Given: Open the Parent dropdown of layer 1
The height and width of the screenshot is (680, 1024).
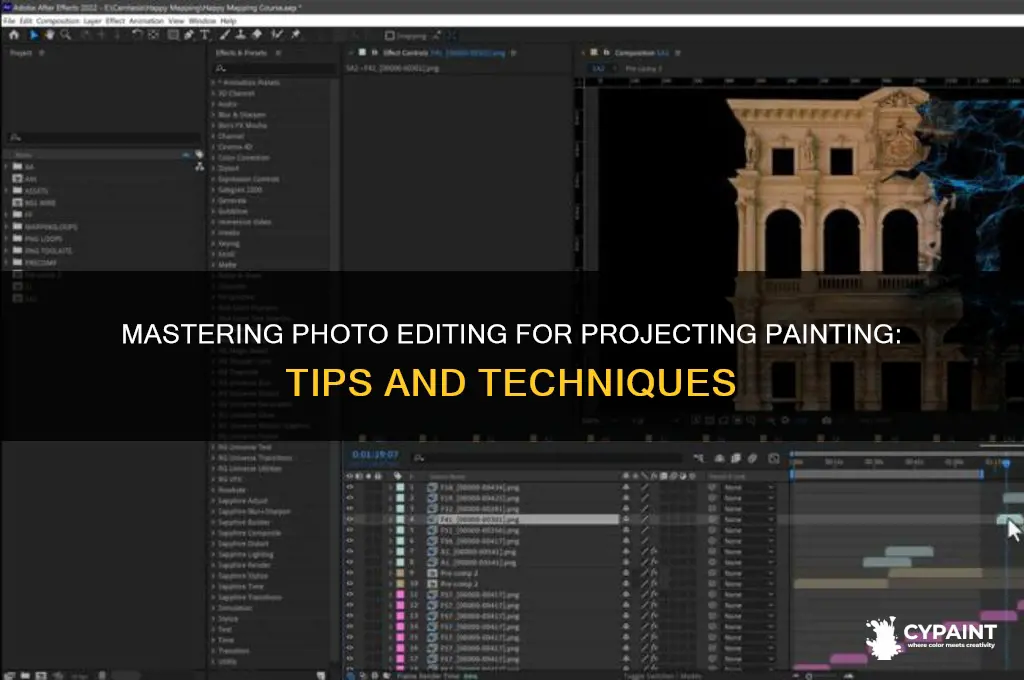Looking at the screenshot, I should [748, 487].
